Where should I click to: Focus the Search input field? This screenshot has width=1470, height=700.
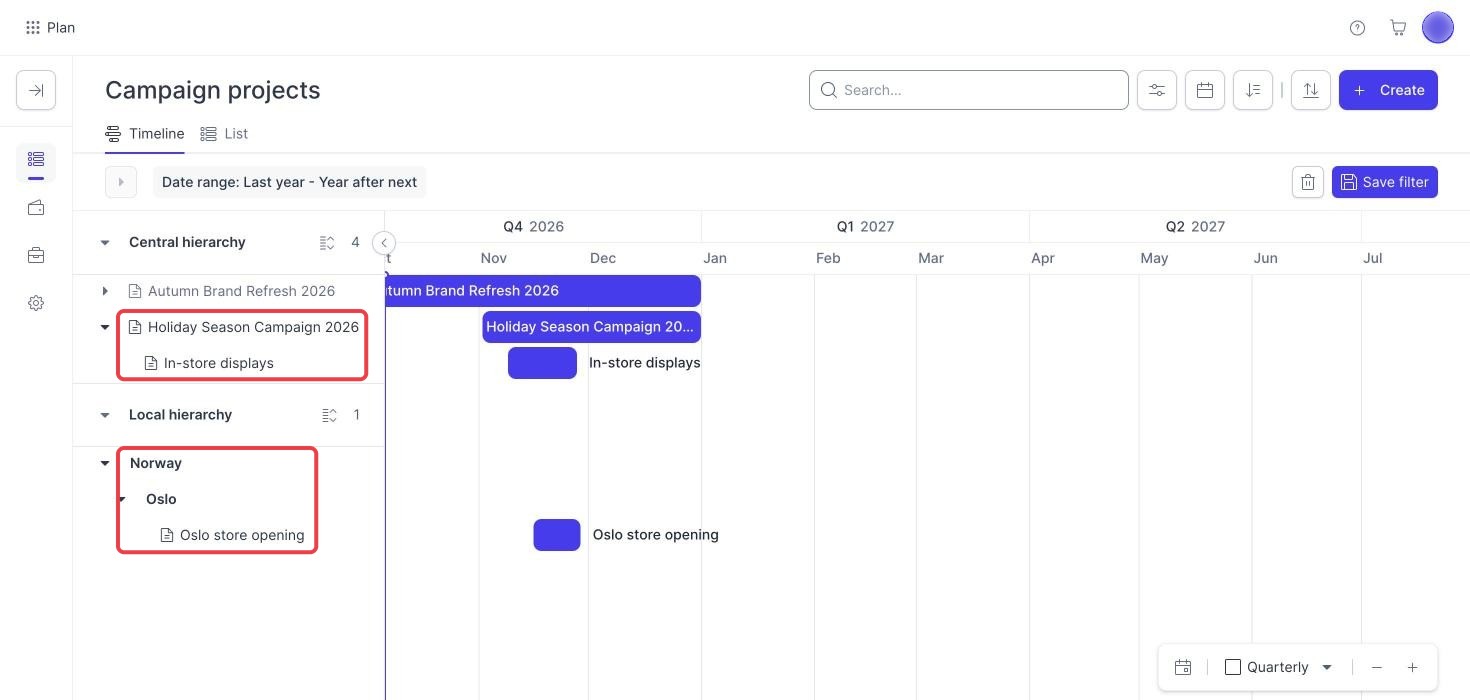[x=969, y=90]
